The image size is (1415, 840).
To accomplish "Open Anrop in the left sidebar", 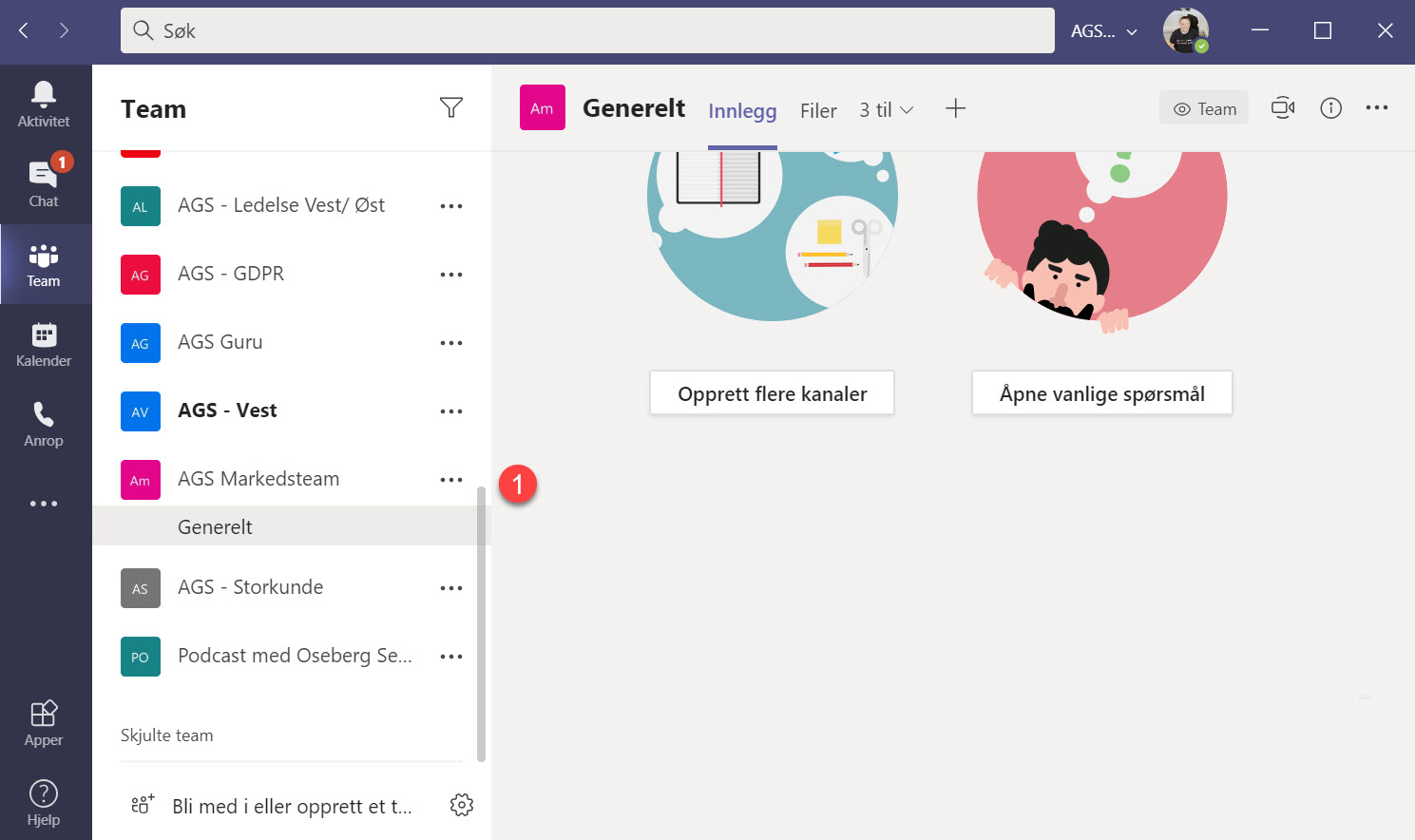I will (x=43, y=421).
